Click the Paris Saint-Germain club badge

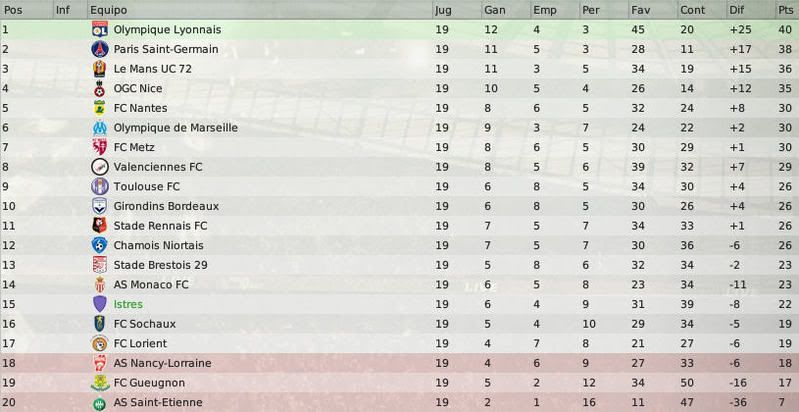pos(100,49)
